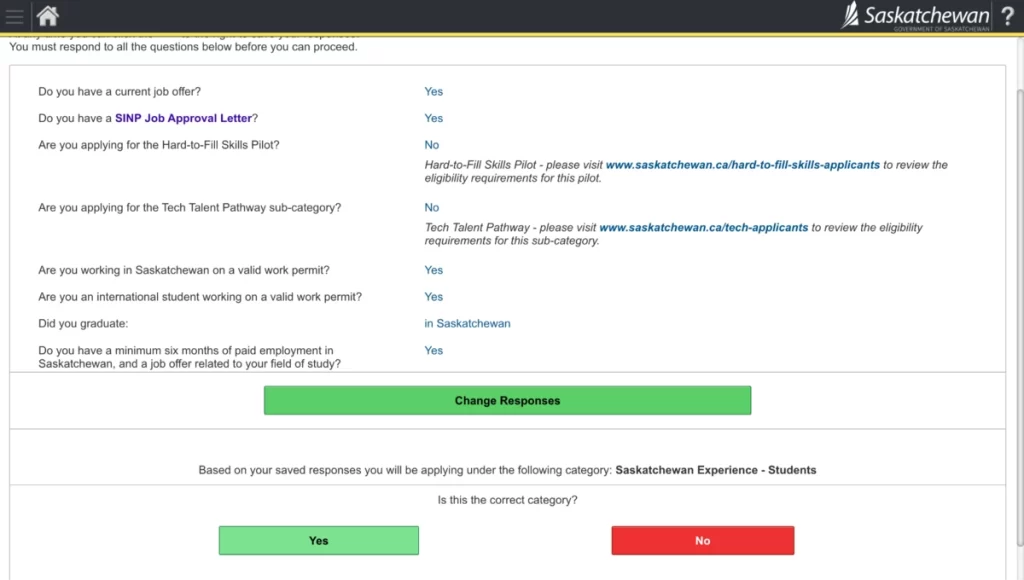Viewport: 1024px width, 580px height.
Task: Open the hamburger navigation menu
Action: pyautogui.click(x=14, y=16)
